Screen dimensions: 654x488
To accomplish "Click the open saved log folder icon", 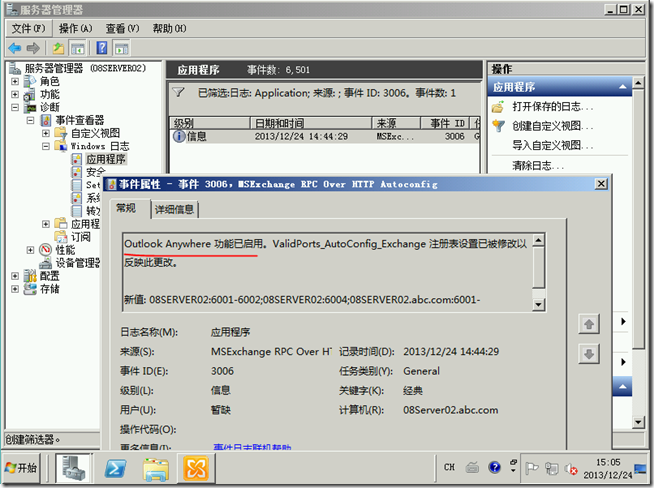I will [498, 107].
